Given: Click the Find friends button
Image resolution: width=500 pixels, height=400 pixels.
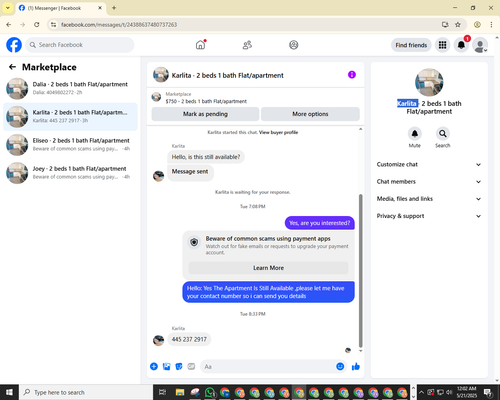Looking at the screenshot, I should (x=411, y=45).
